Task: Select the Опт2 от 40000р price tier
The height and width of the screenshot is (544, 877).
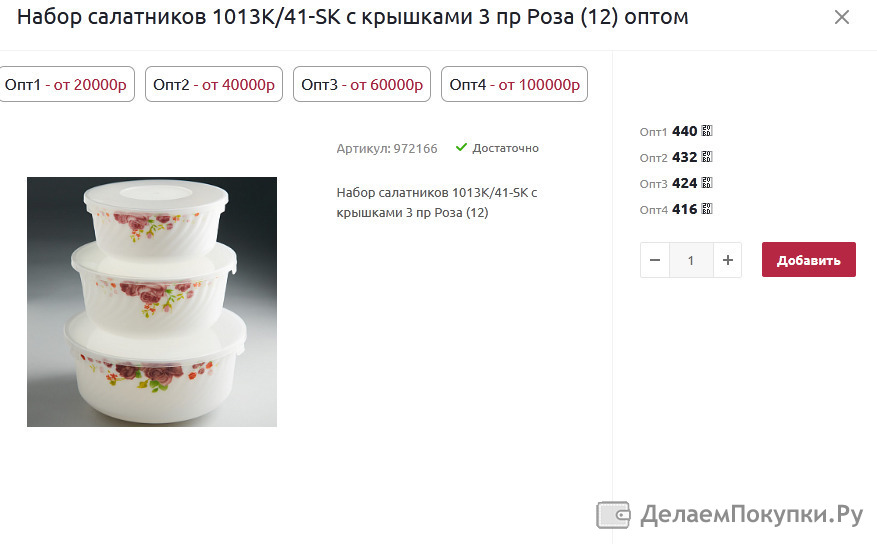Action: pyautogui.click(x=214, y=84)
